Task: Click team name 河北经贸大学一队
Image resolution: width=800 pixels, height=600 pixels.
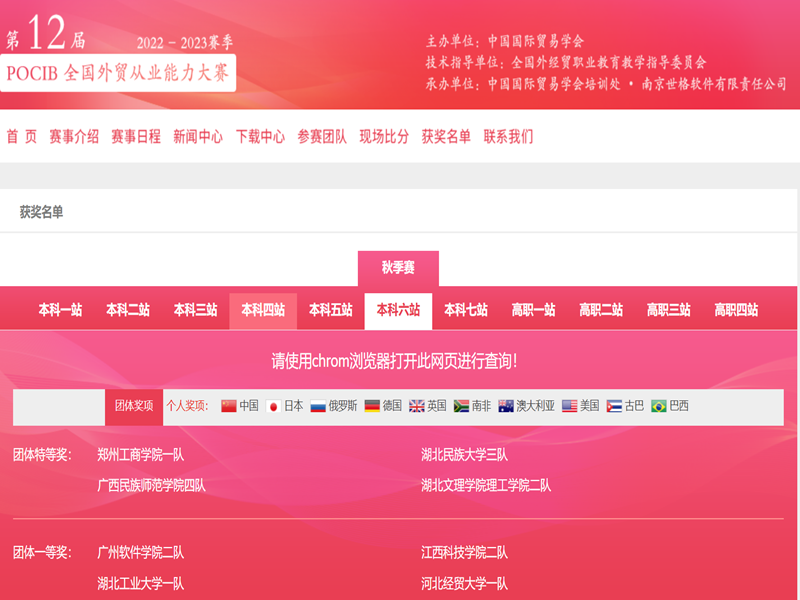Action: pos(465,584)
